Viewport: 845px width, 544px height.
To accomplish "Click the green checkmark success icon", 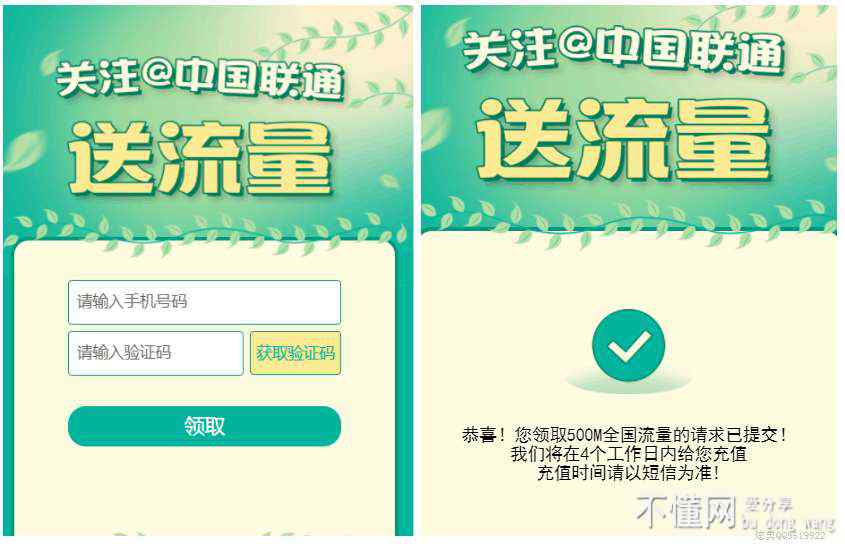I will coord(628,345).
